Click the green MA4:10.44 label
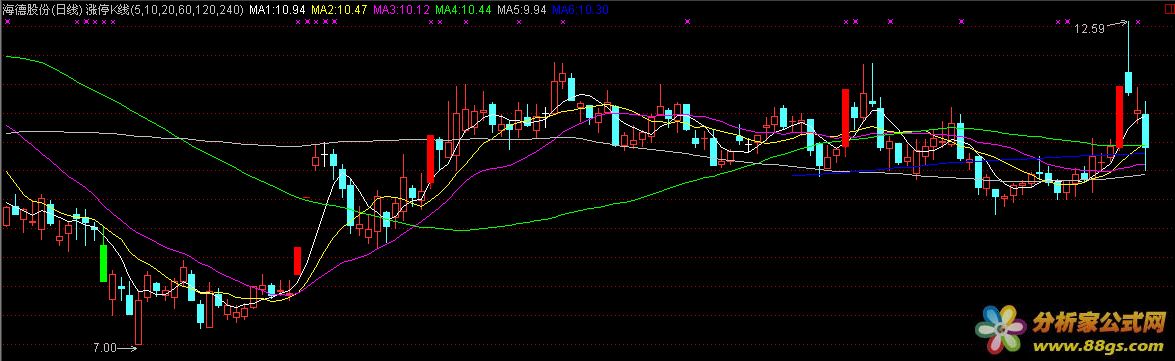 462,10
